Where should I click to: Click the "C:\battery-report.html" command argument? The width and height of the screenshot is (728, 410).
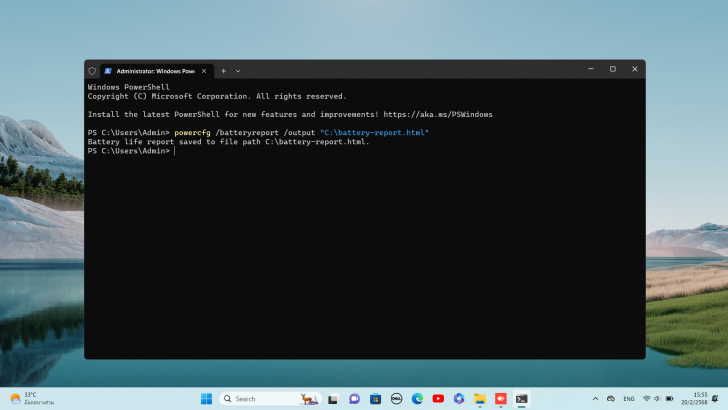pos(374,132)
